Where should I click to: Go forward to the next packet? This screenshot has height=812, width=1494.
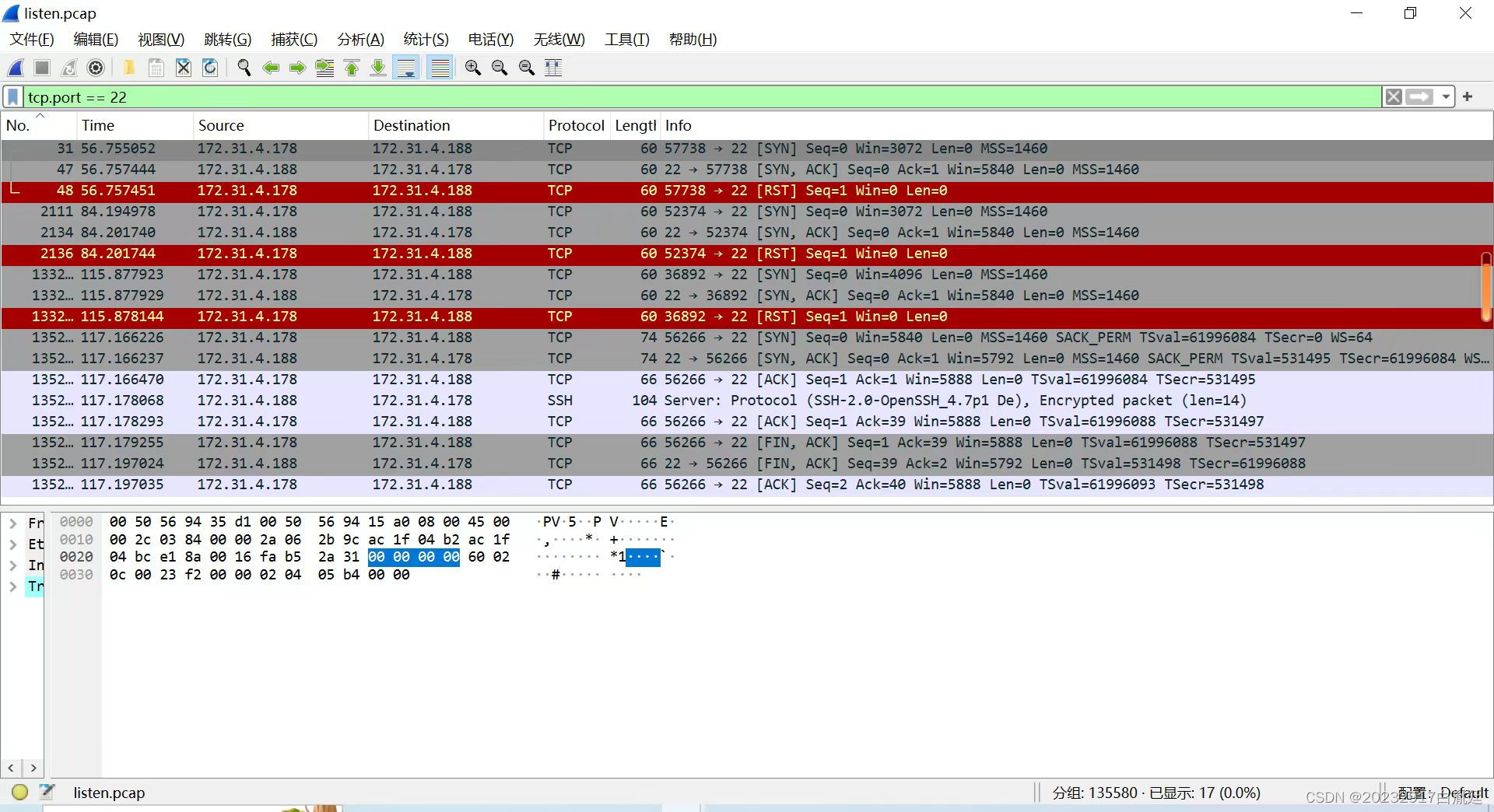click(x=297, y=68)
